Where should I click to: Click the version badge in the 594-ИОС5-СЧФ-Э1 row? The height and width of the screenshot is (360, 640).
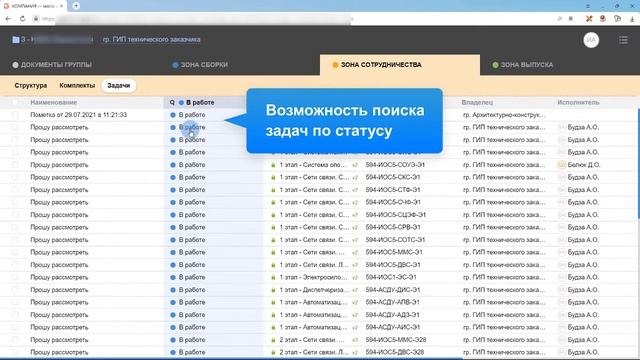point(355,202)
